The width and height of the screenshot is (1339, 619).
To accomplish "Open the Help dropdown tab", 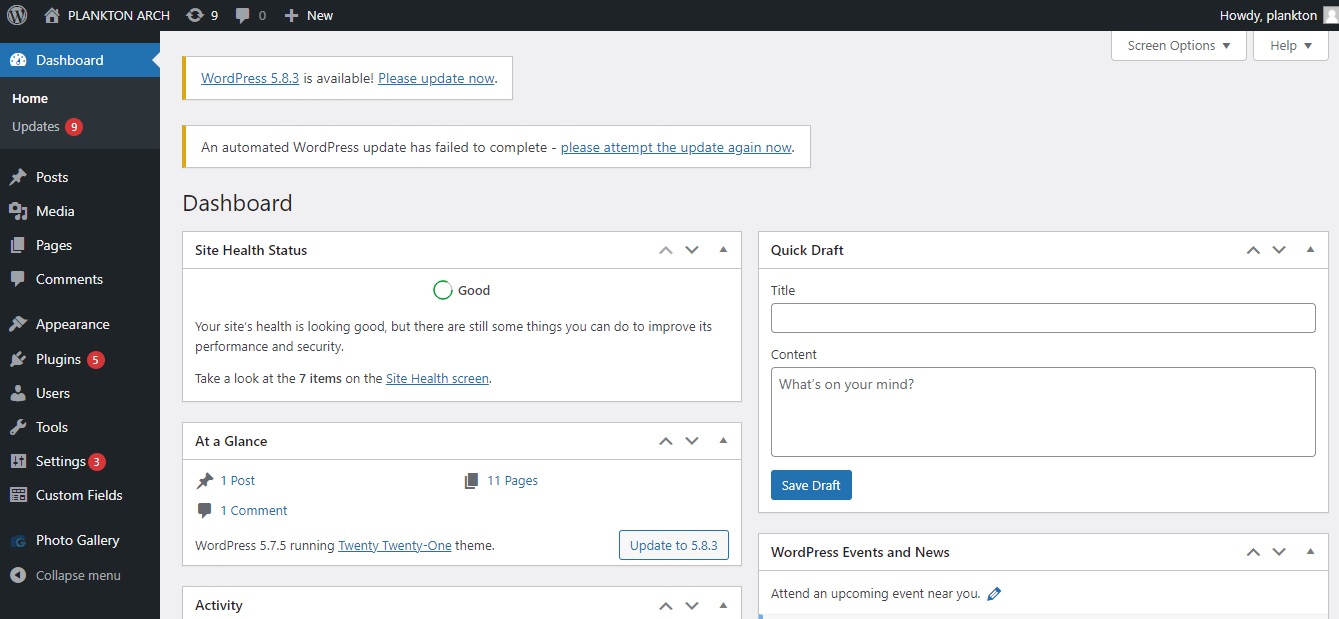I will 1291,45.
